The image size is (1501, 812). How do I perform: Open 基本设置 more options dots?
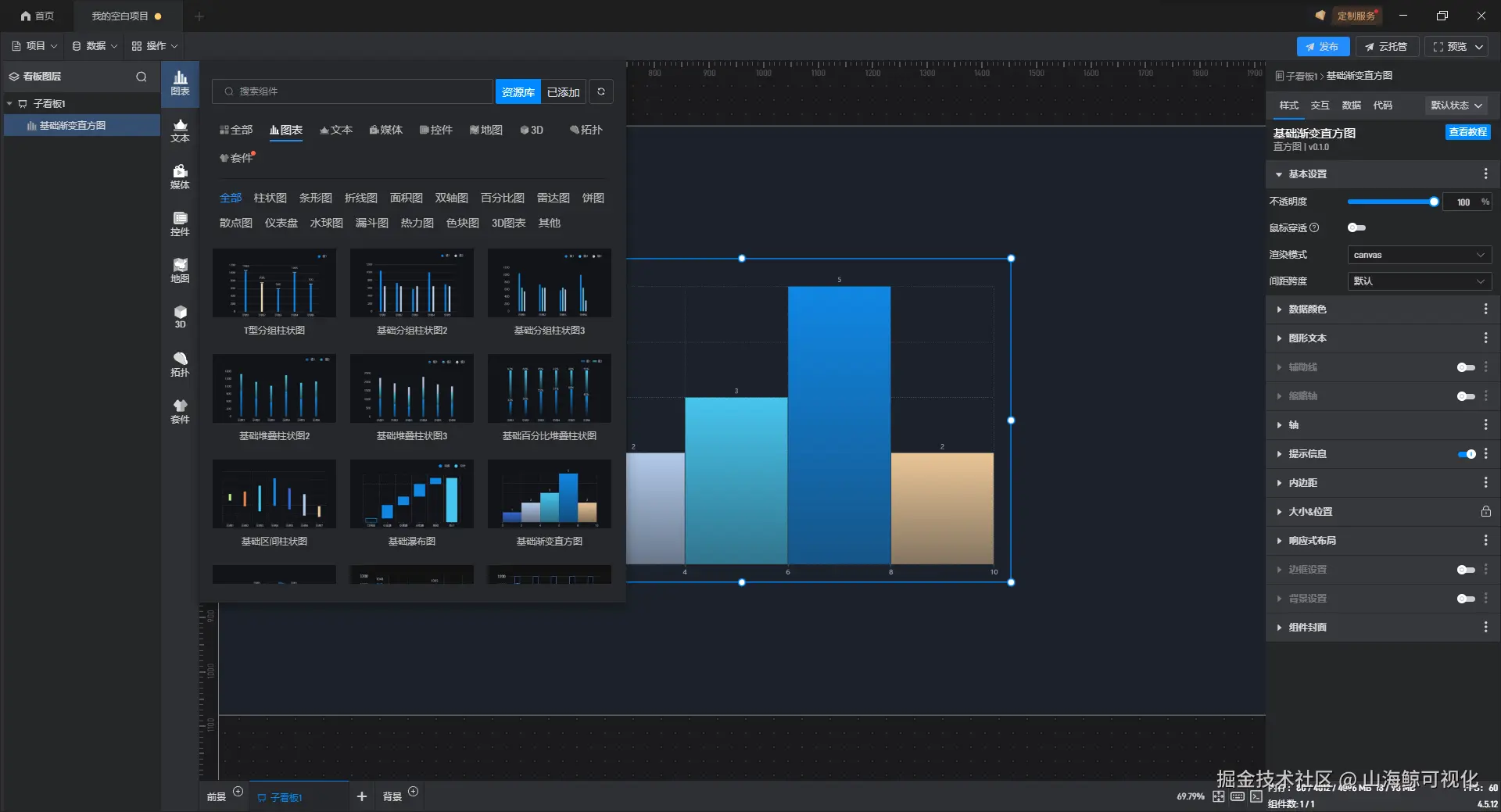click(x=1485, y=173)
